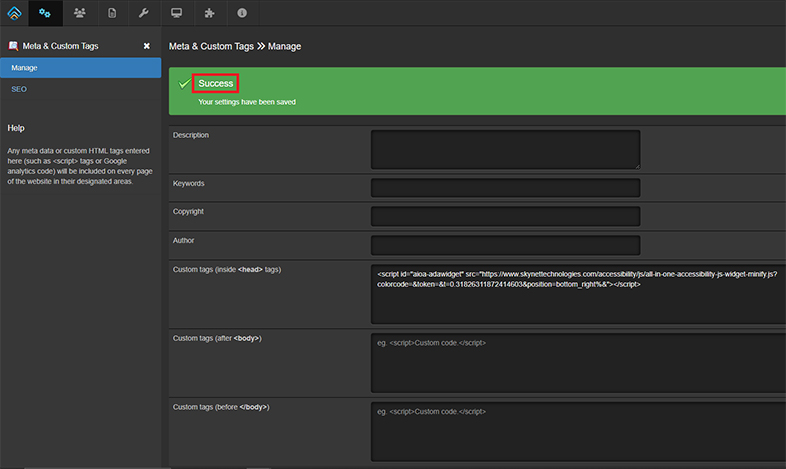Screen dimensions: 786x469
Task: Click the Description text area
Action: click(505, 149)
